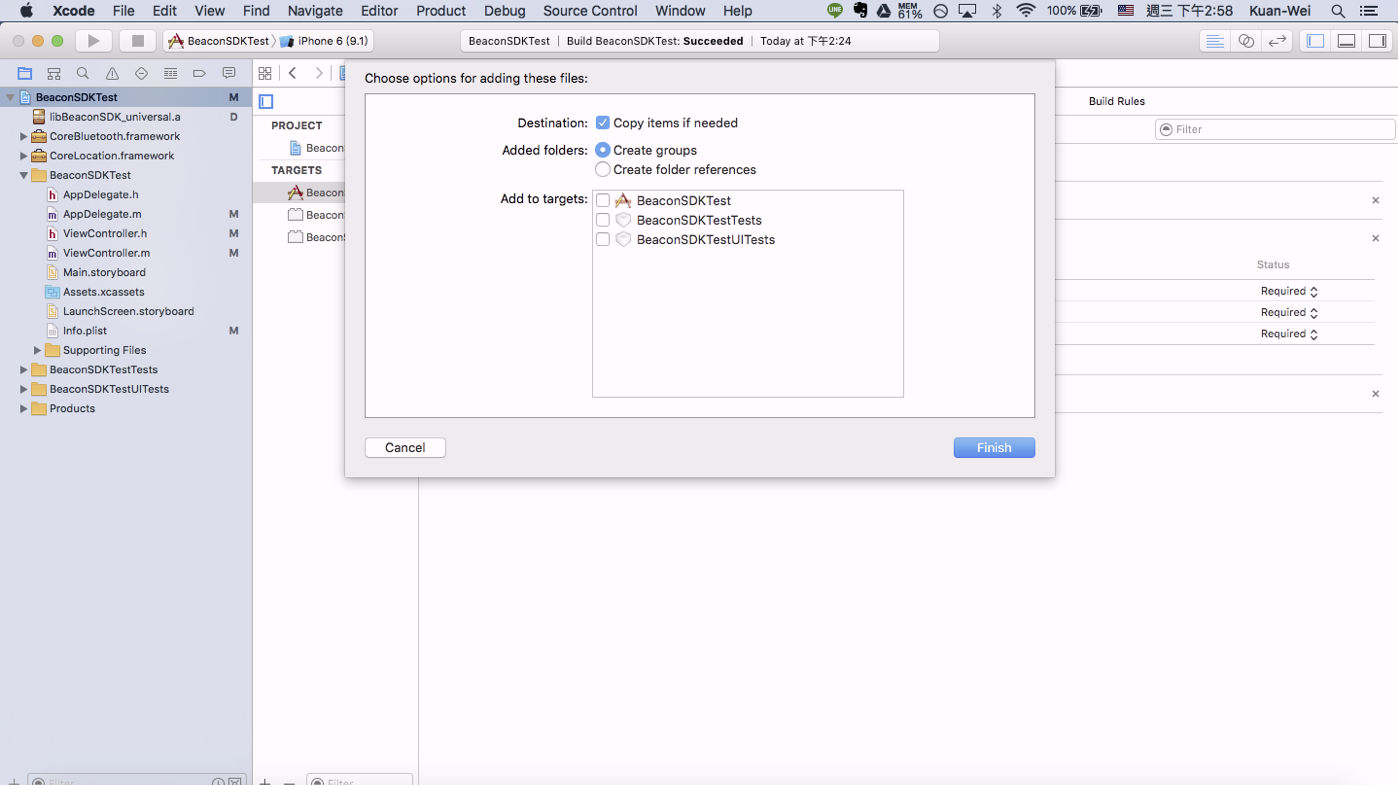
Task: Check the BeaconSDKTestUITests target
Action: tap(603, 240)
